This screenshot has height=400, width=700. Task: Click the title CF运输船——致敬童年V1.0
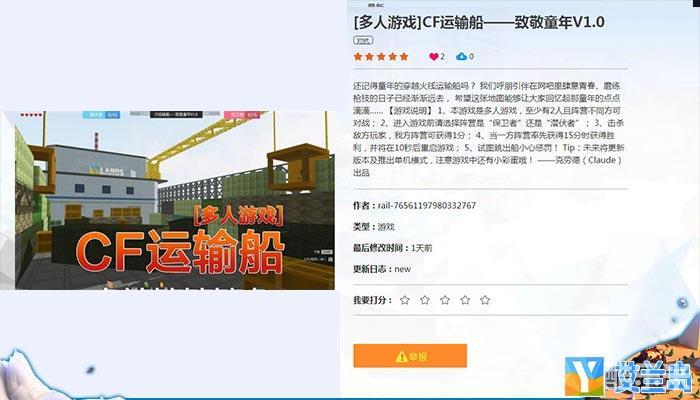479,23
